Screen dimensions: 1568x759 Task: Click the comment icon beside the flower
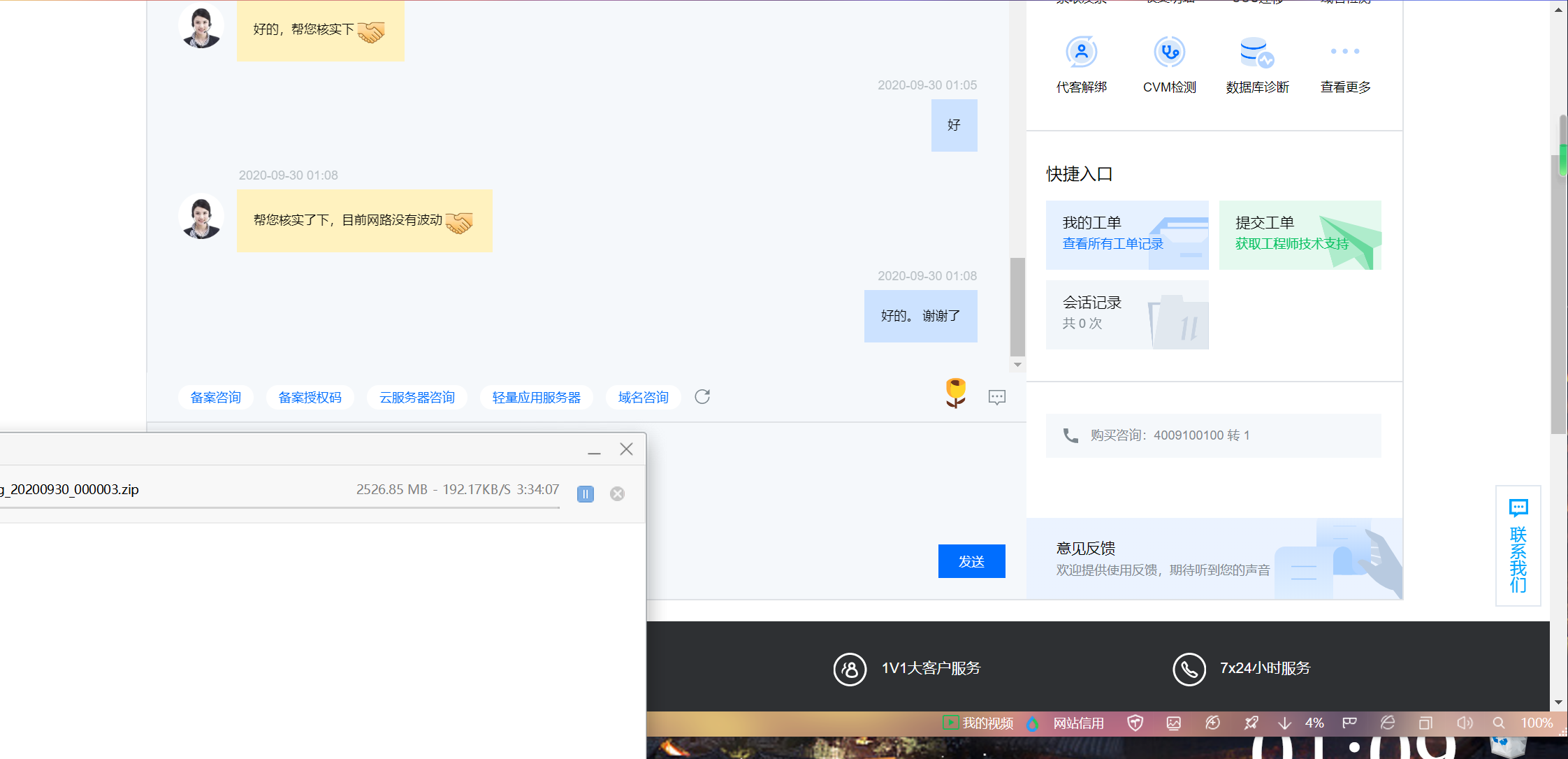(997, 397)
